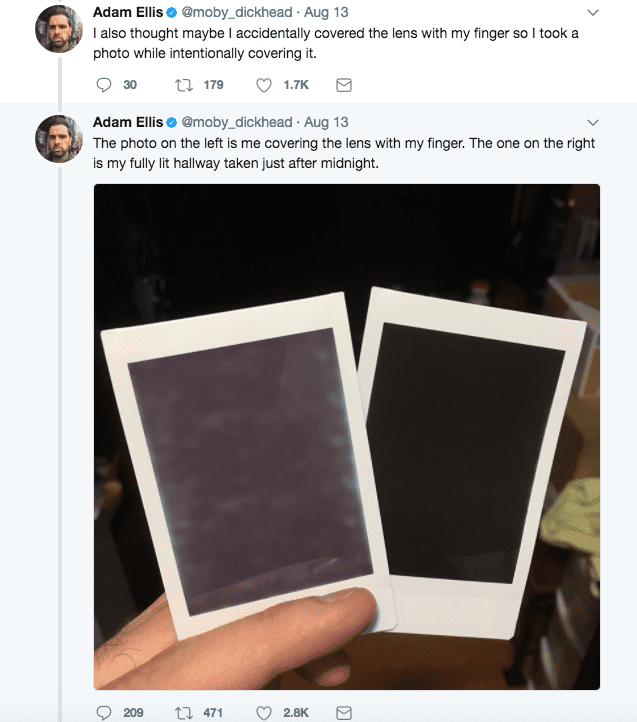Open the Aug 13 timestamp of second tweet
This screenshot has width=637, height=722.
[x=326, y=122]
